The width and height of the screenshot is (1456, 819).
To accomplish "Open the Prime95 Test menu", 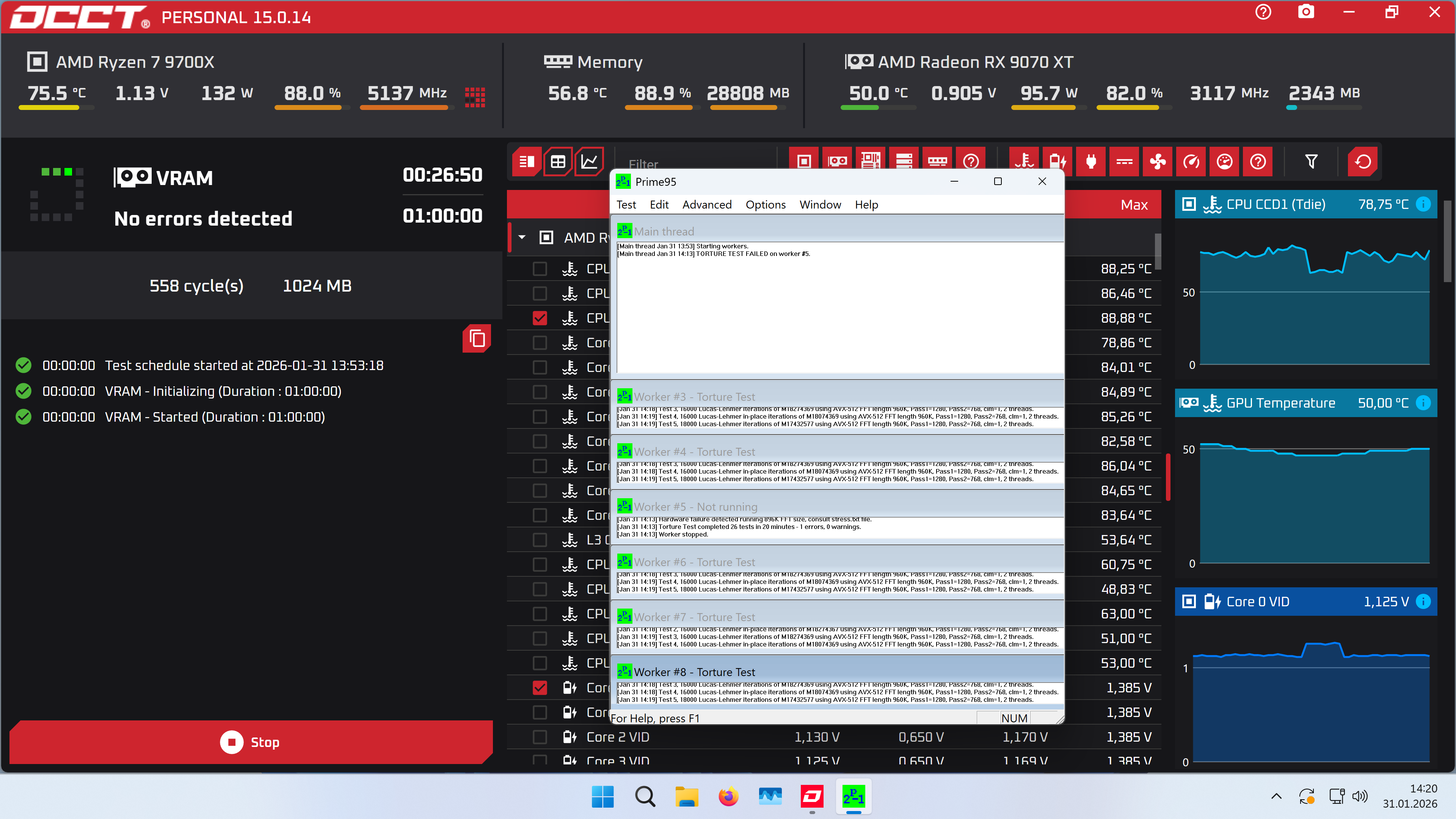I will pyautogui.click(x=626, y=205).
